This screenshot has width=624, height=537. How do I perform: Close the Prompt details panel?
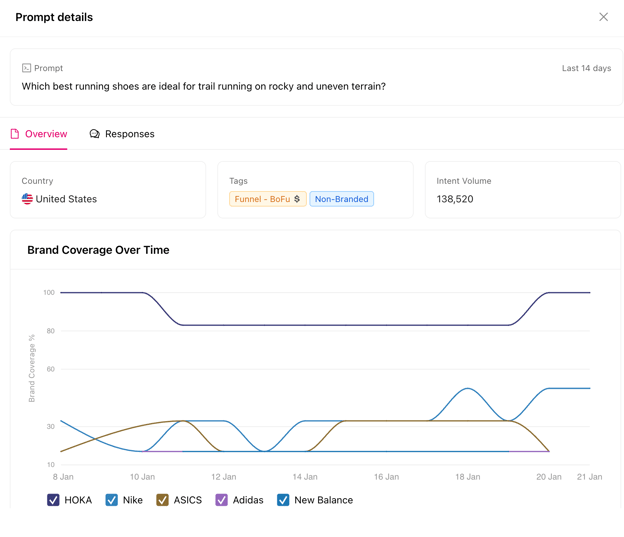[603, 17]
